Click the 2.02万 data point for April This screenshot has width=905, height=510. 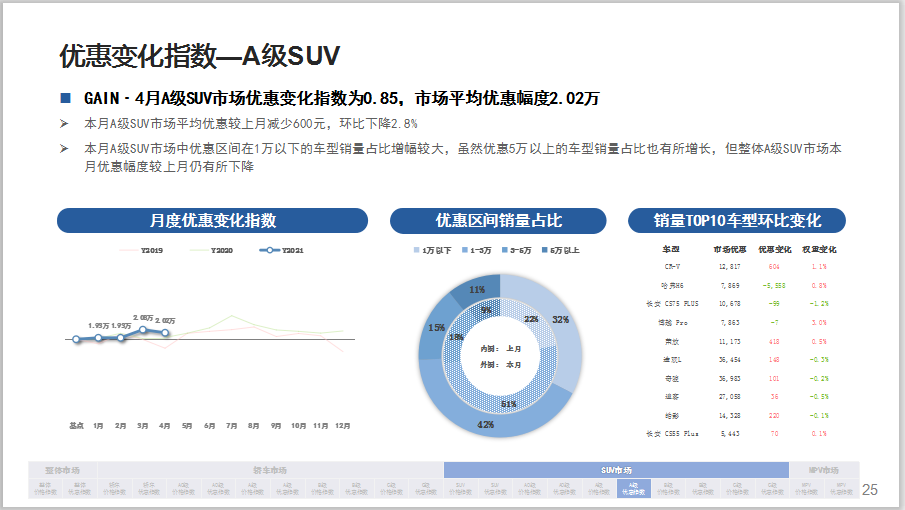click(166, 333)
